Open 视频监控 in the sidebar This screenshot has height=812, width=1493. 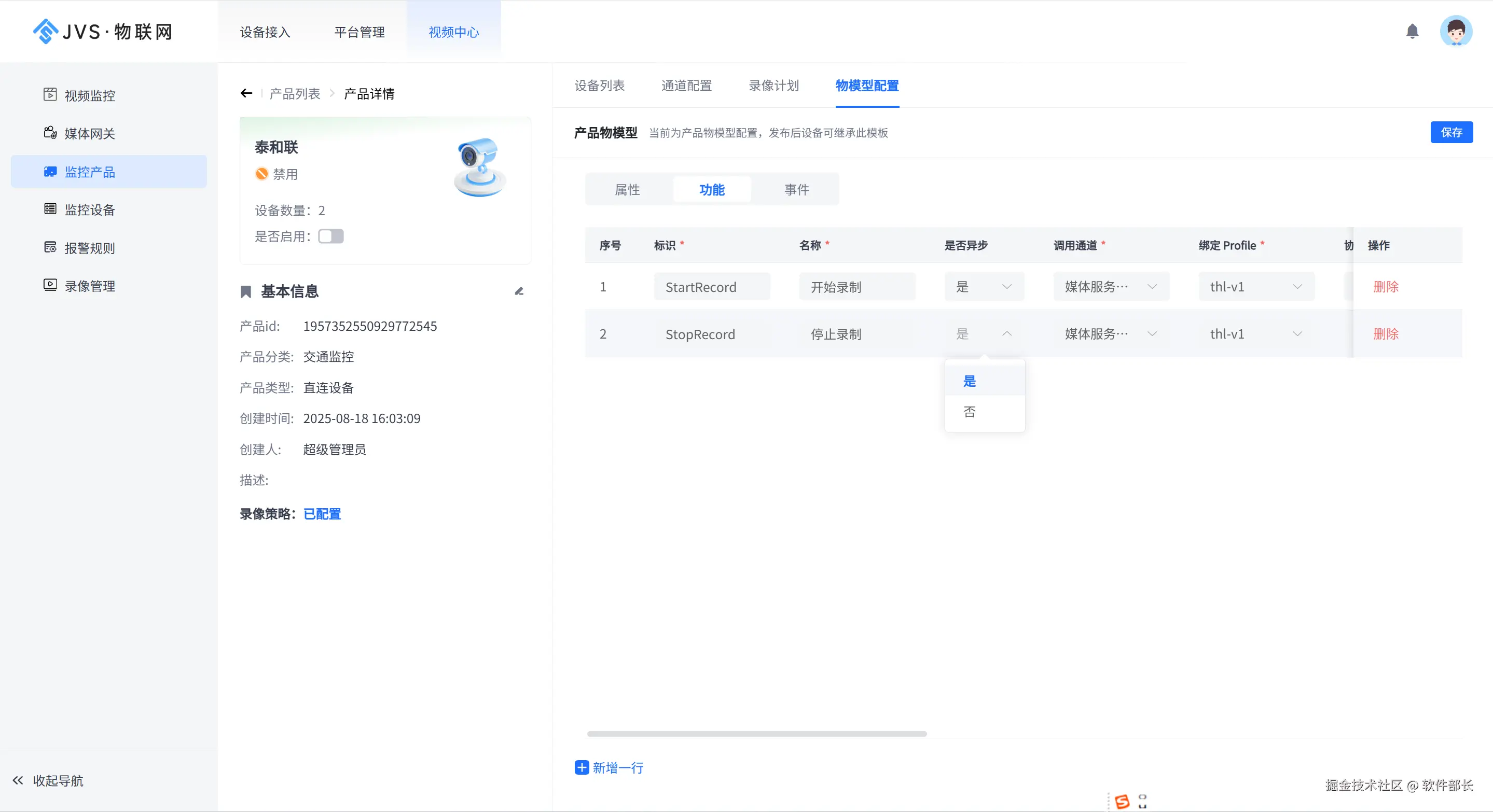[89, 95]
